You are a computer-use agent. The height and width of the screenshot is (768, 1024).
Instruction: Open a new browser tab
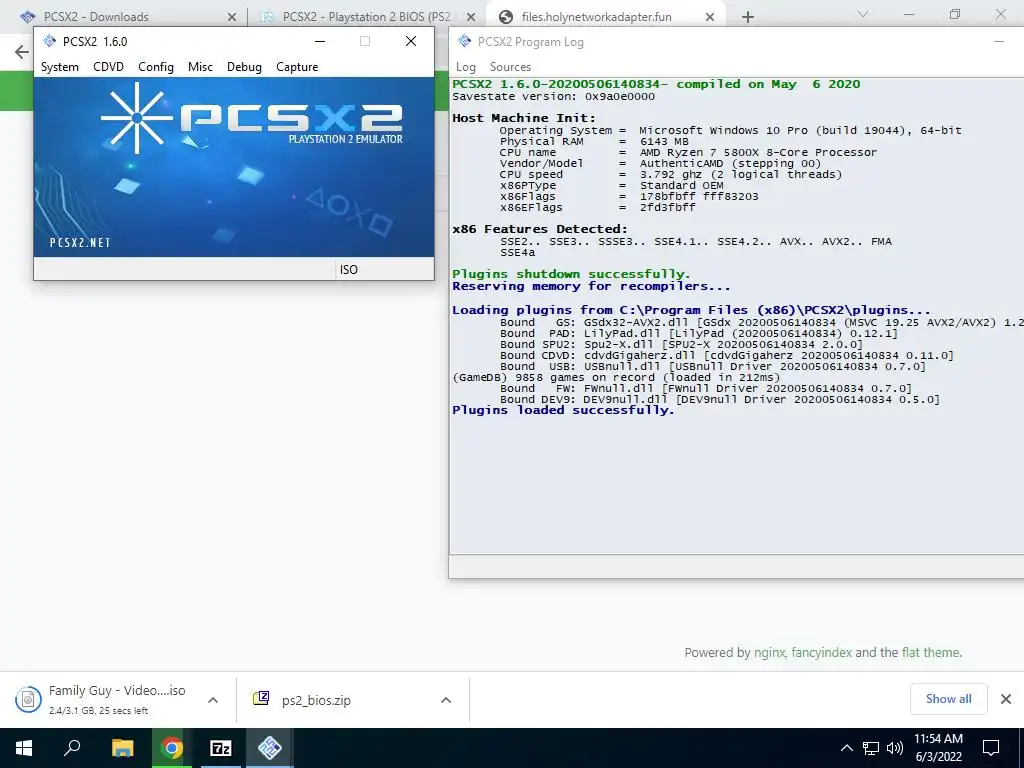coord(748,17)
